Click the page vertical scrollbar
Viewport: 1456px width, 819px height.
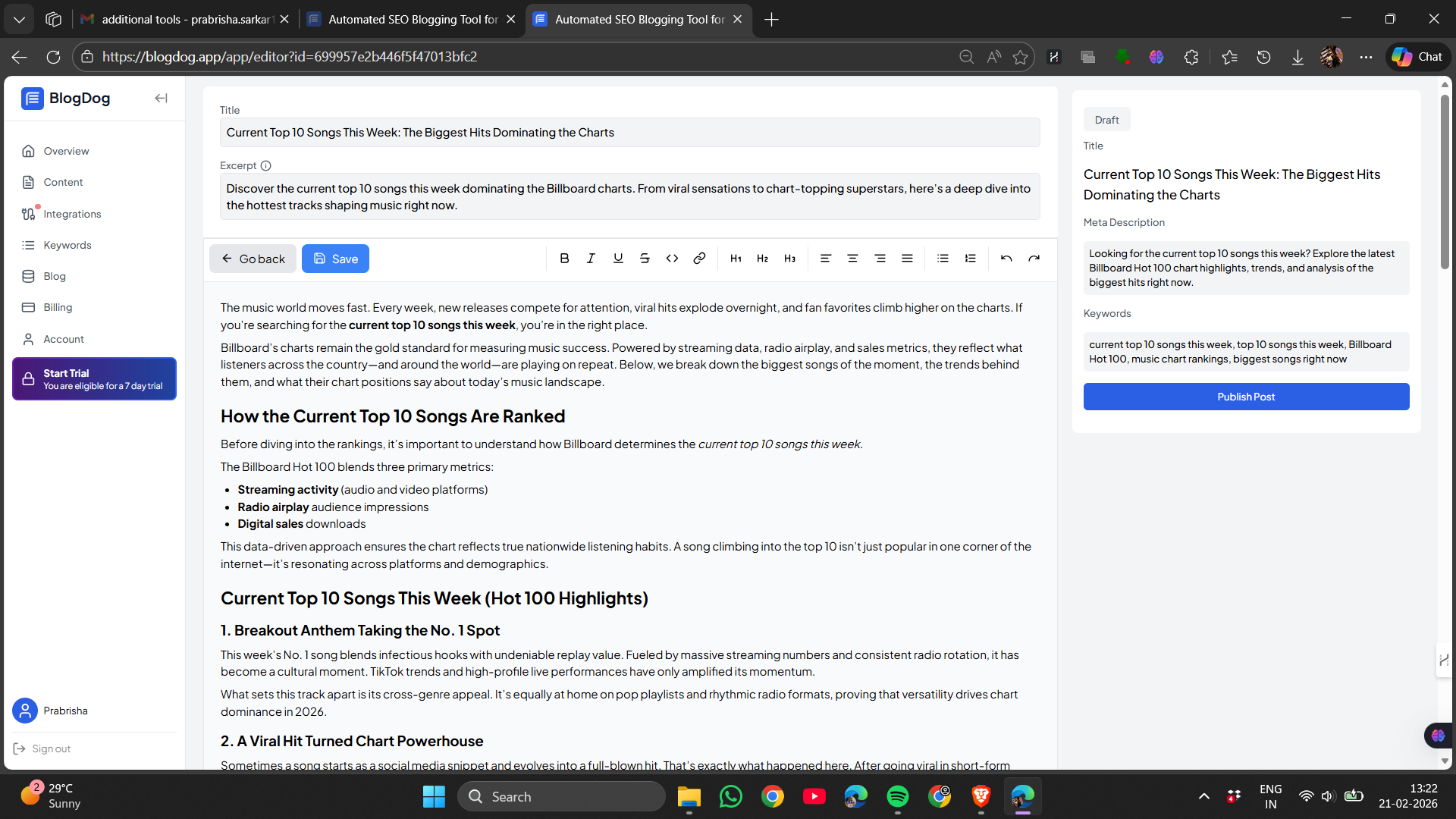click(x=1445, y=182)
